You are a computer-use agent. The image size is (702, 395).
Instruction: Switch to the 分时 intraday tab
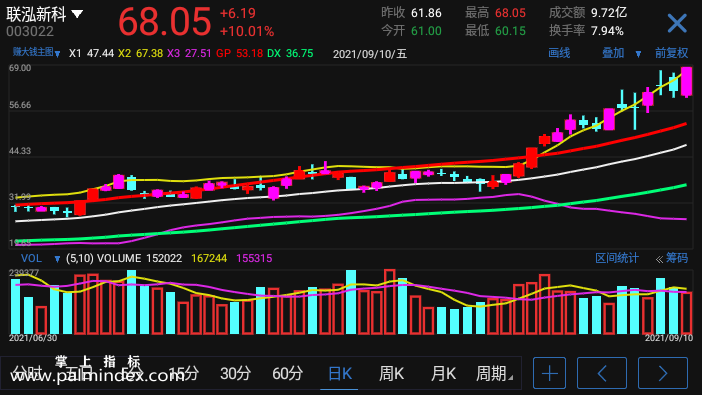pyautogui.click(x=26, y=373)
